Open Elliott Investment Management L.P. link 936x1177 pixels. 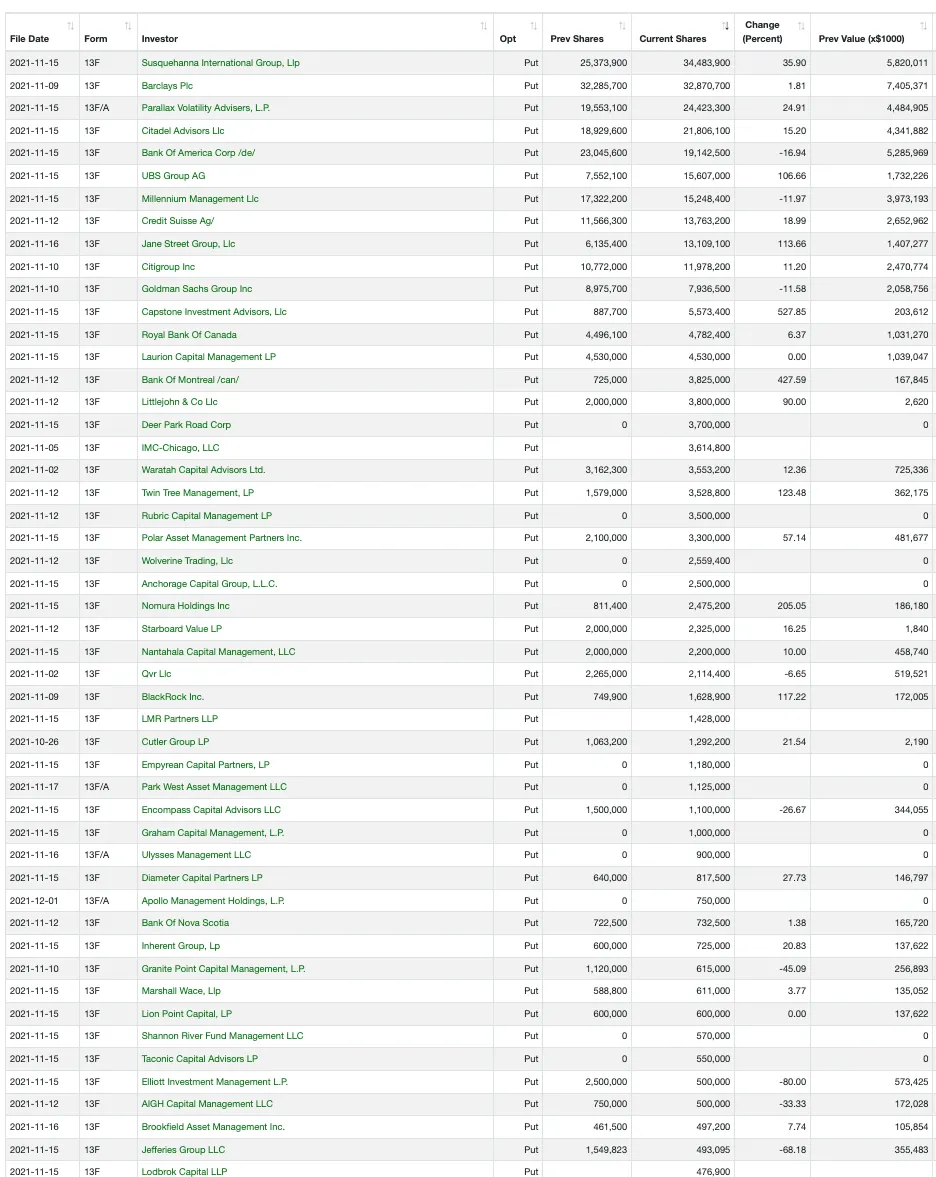click(215, 1082)
